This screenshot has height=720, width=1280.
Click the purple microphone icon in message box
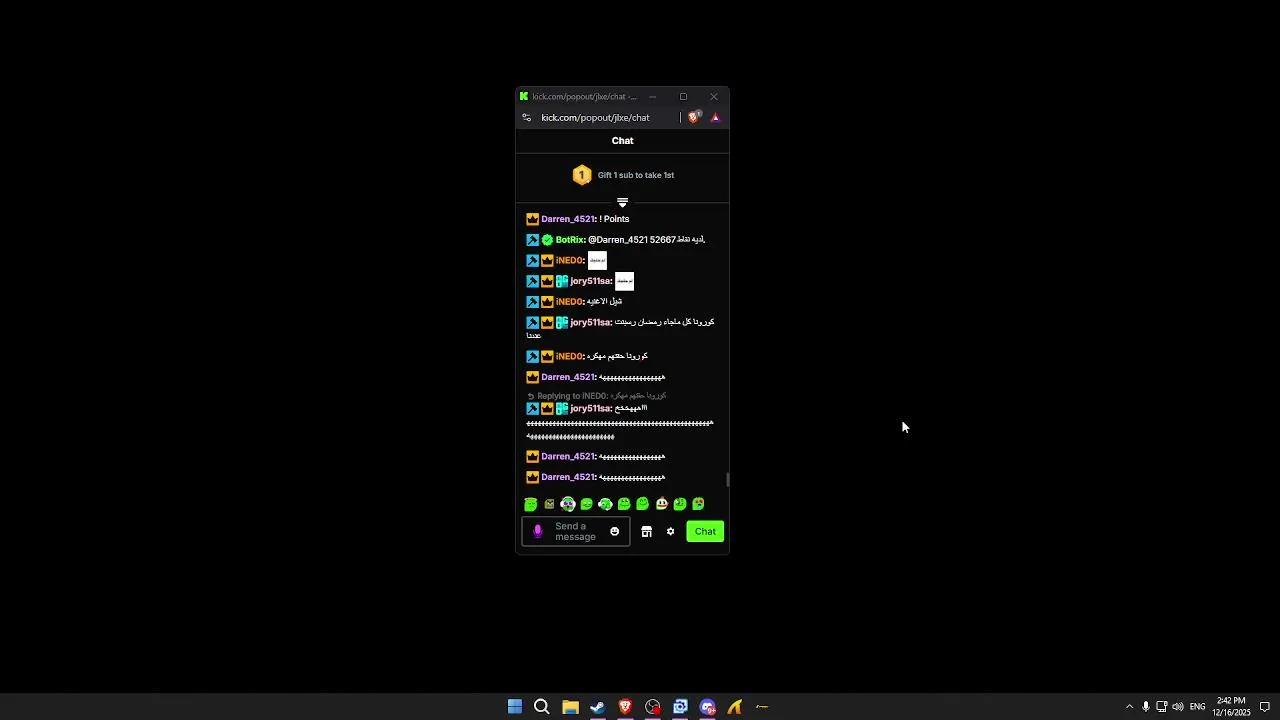click(537, 532)
